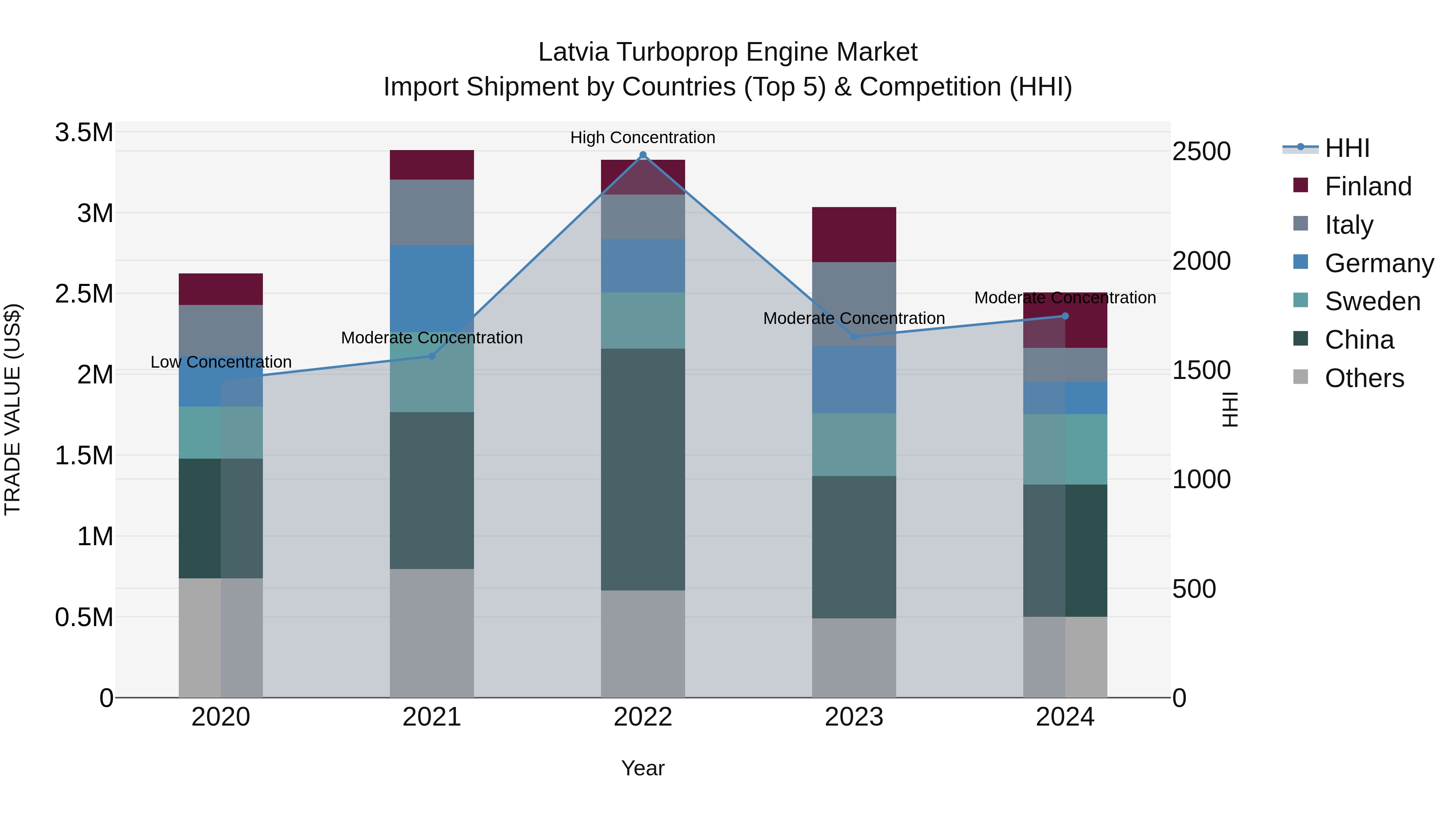The height and width of the screenshot is (819, 1456).
Task: Click the right HHI axis title
Action: (1230, 409)
